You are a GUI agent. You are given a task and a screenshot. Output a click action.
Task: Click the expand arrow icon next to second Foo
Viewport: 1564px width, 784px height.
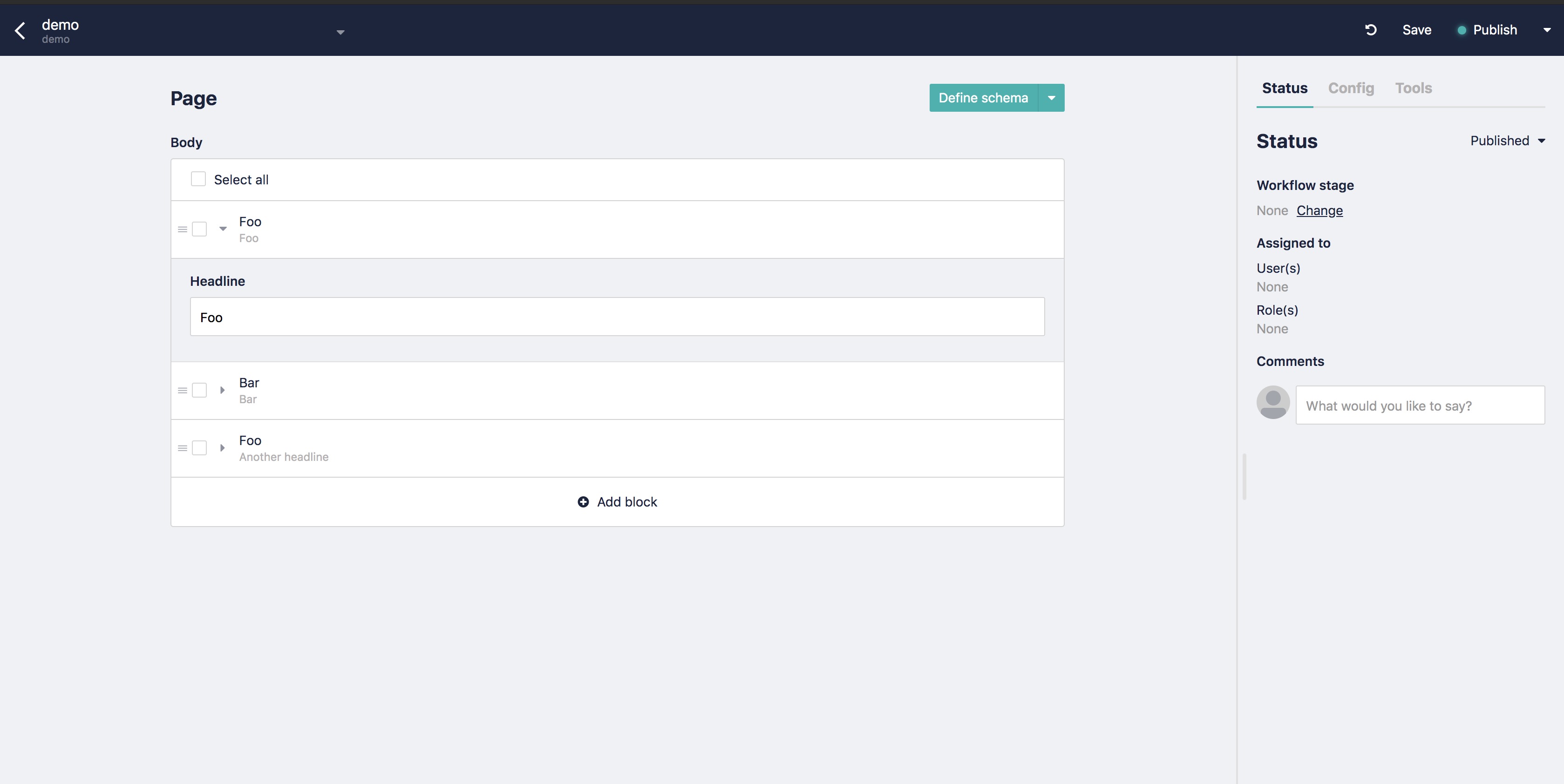[x=222, y=447]
